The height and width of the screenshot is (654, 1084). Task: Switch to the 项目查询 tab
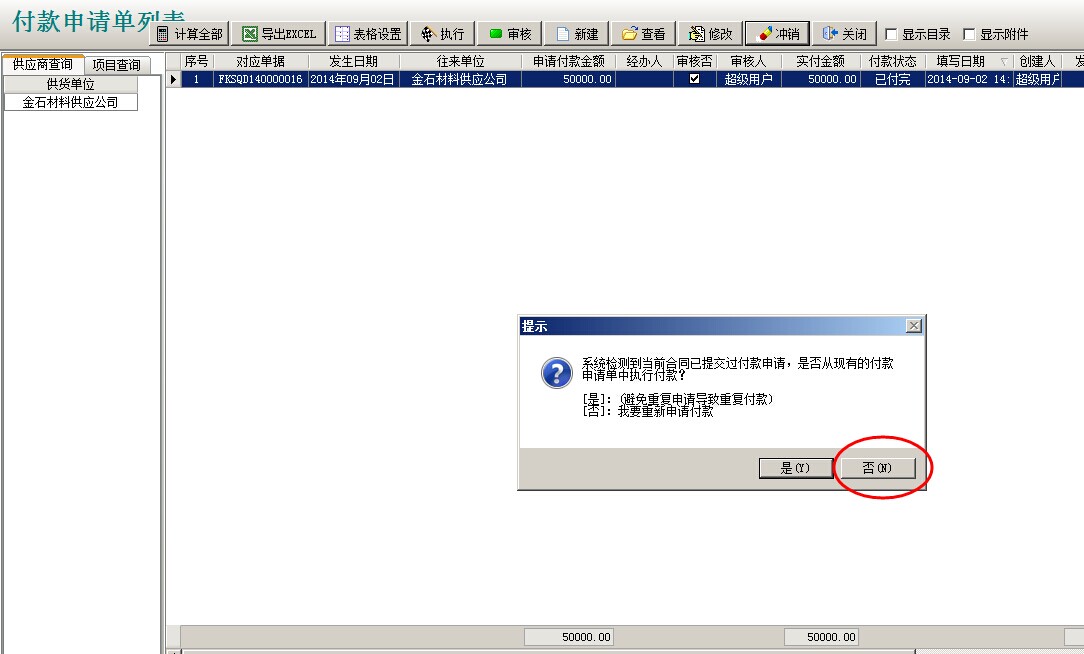[x=116, y=65]
